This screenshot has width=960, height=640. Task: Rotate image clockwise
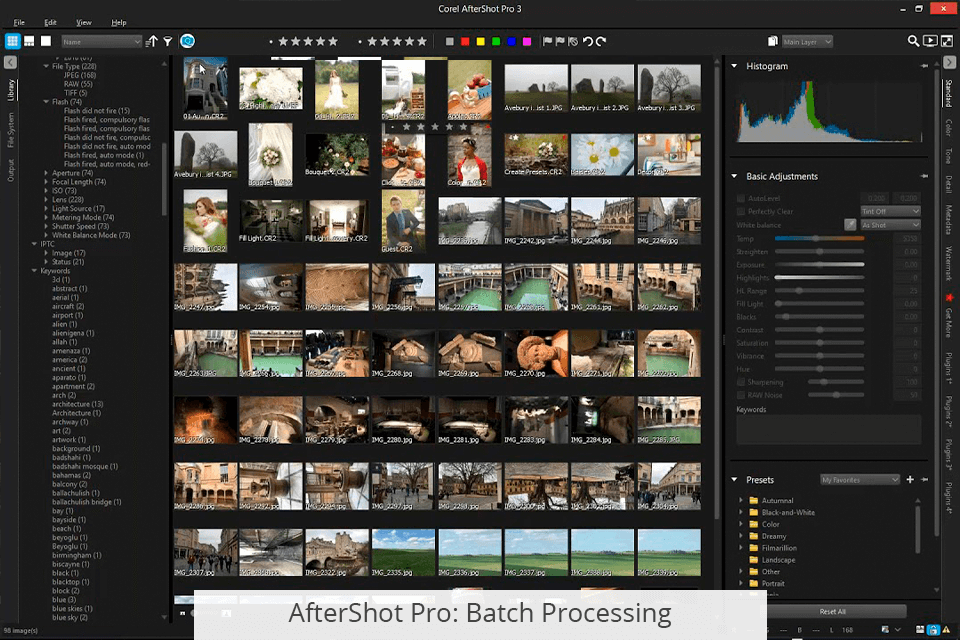click(601, 41)
